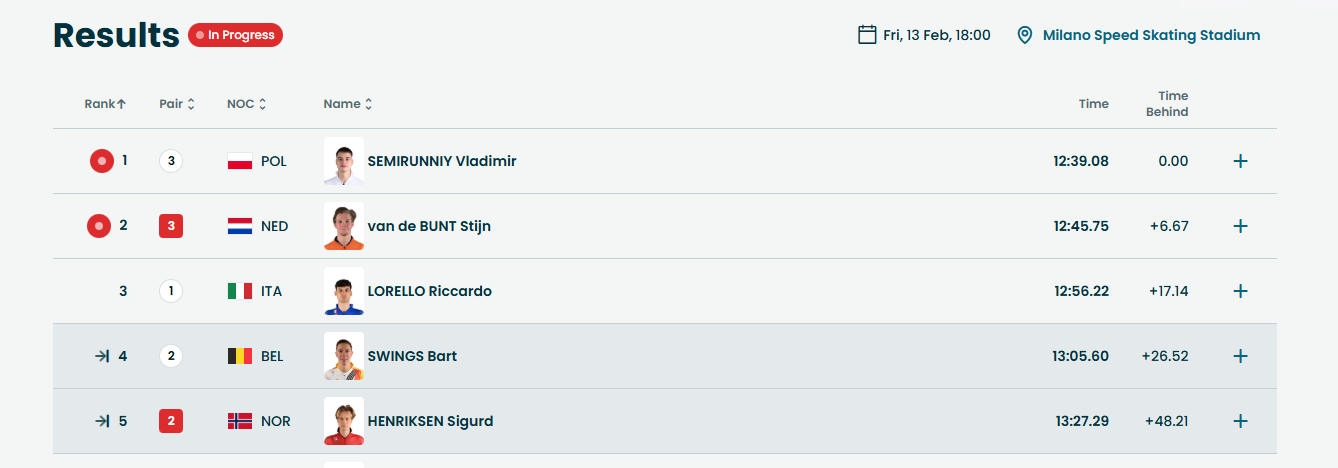The image size is (1338, 468).
Task: Click the Belgium flag icon
Action: point(240,356)
